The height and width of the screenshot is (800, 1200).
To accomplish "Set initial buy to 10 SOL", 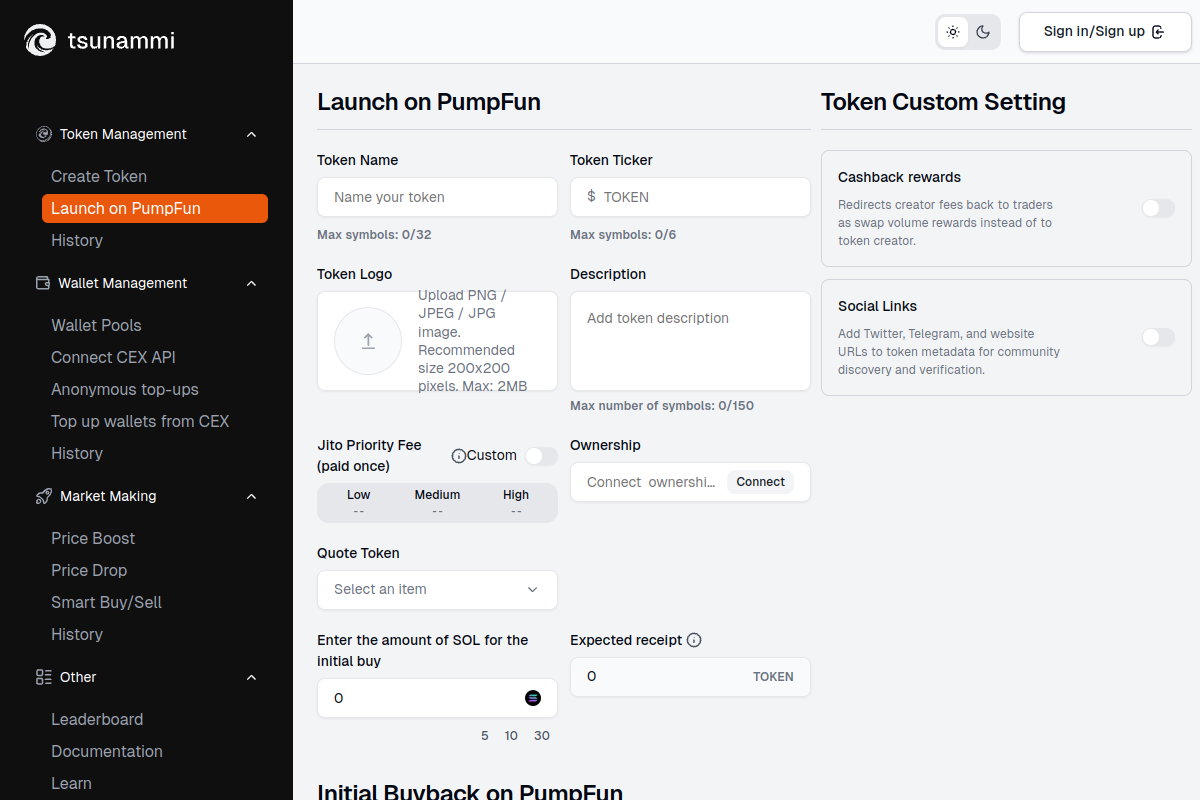I will (x=511, y=736).
